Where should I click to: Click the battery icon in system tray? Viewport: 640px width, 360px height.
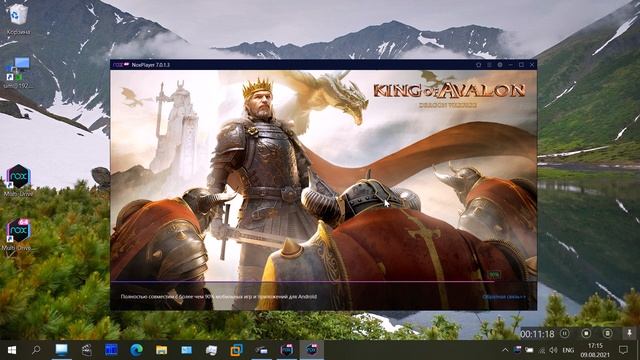529,350
